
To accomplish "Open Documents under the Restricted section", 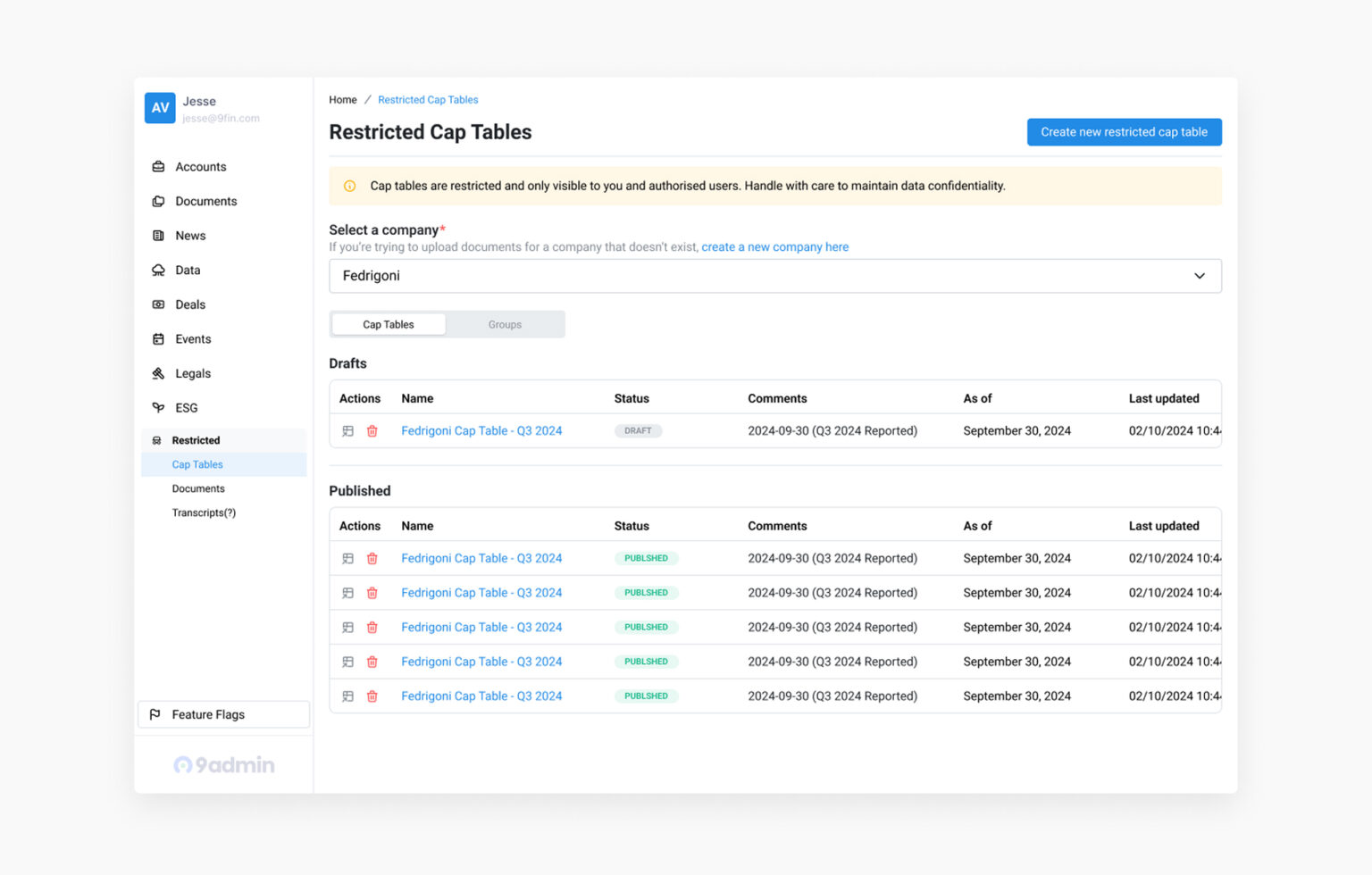I will coord(198,488).
